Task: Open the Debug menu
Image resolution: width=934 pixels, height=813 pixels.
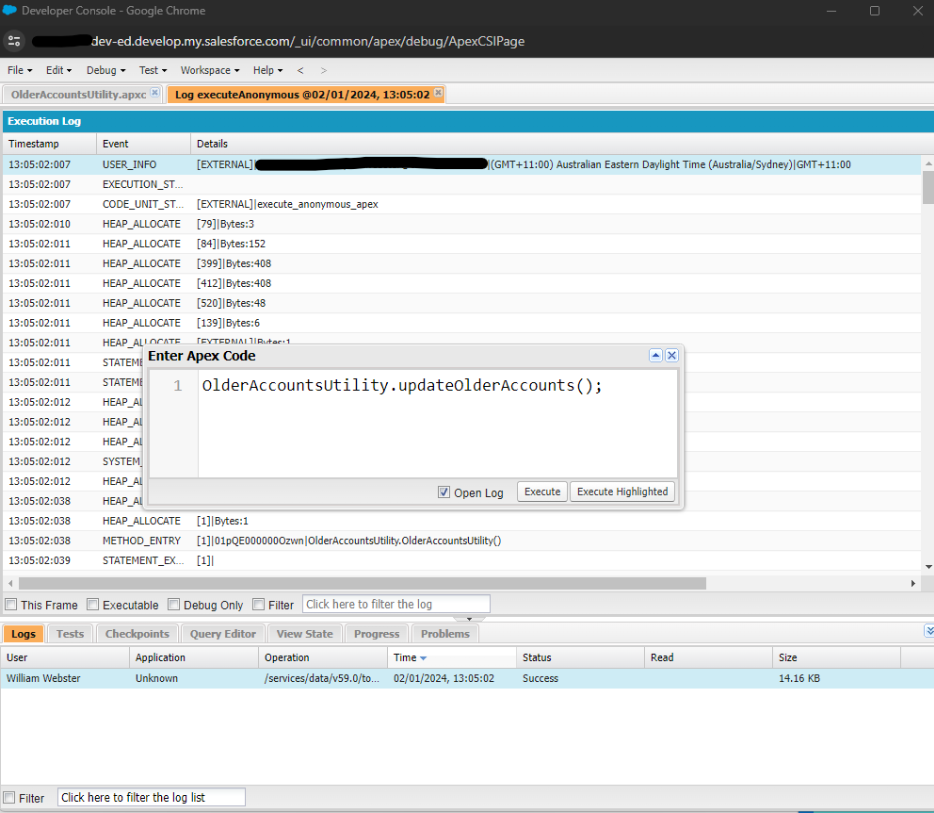Action: coord(106,70)
